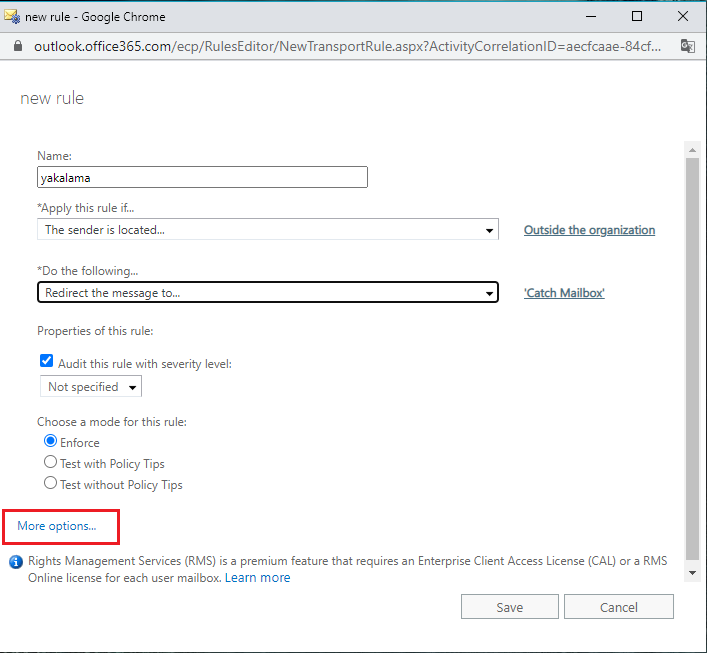The image size is (707, 653).
Task: Click the padlock site security icon
Action: 18,46
